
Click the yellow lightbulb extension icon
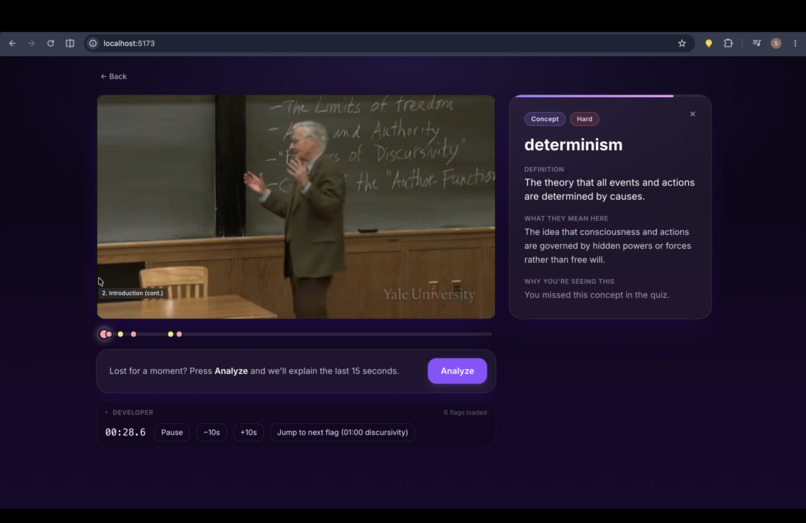point(708,43)
